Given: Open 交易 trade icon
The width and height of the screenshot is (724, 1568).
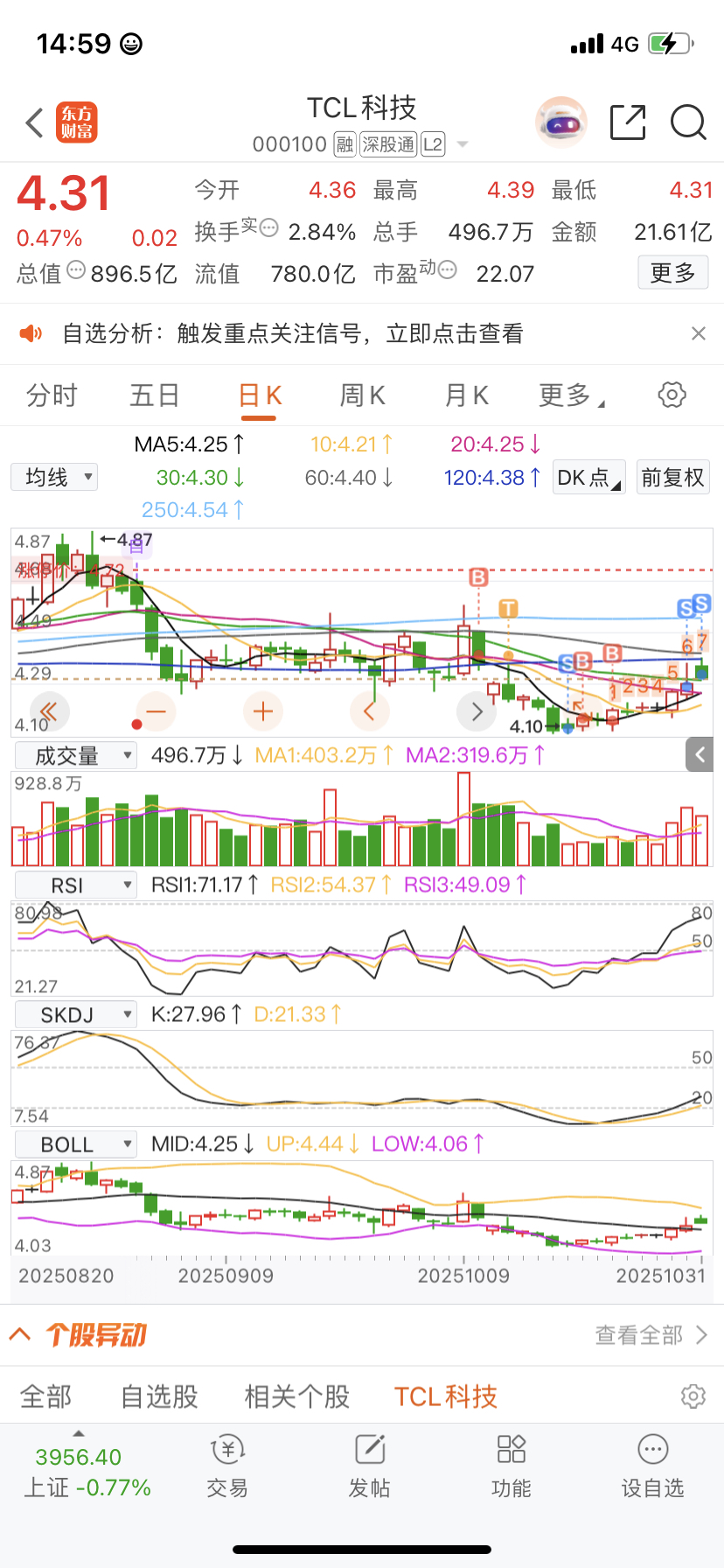Looking at the screenshot, I should pos(227,1466).
